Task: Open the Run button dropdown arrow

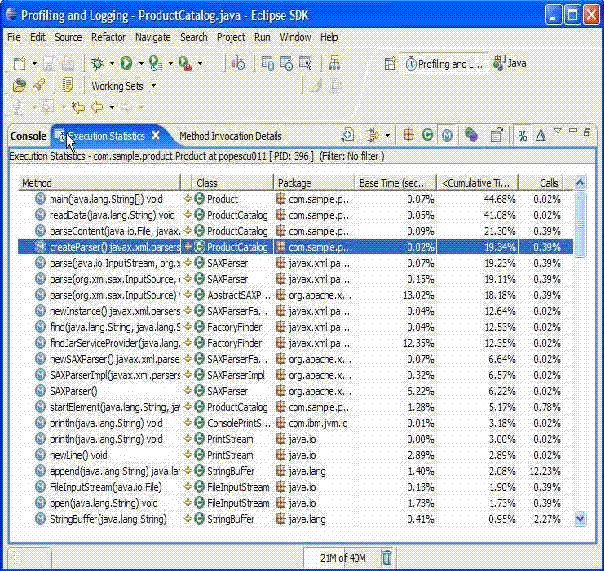Action: point(140,63)
